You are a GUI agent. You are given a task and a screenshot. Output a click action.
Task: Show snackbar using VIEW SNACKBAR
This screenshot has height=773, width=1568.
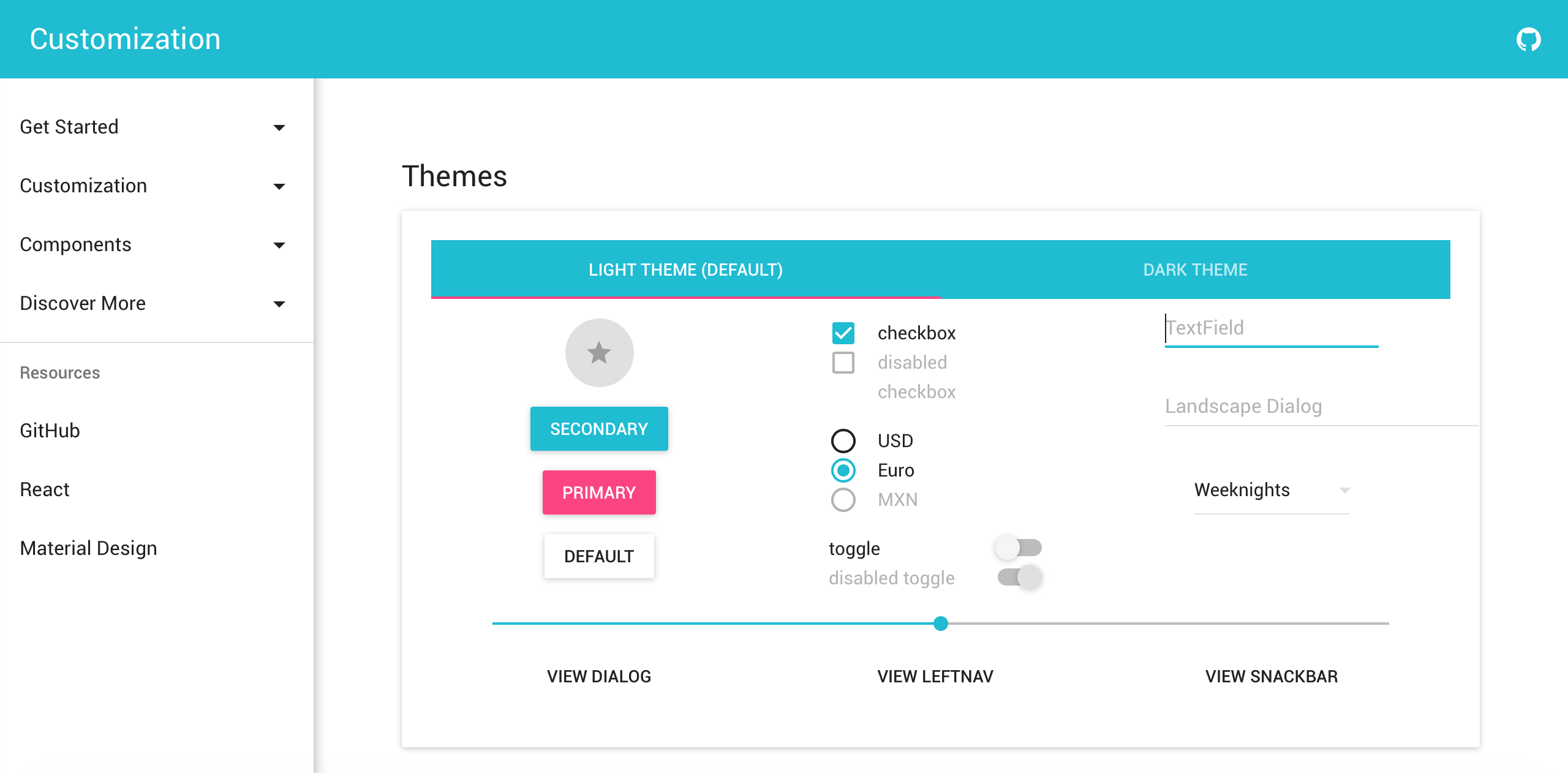point(1271,676)
